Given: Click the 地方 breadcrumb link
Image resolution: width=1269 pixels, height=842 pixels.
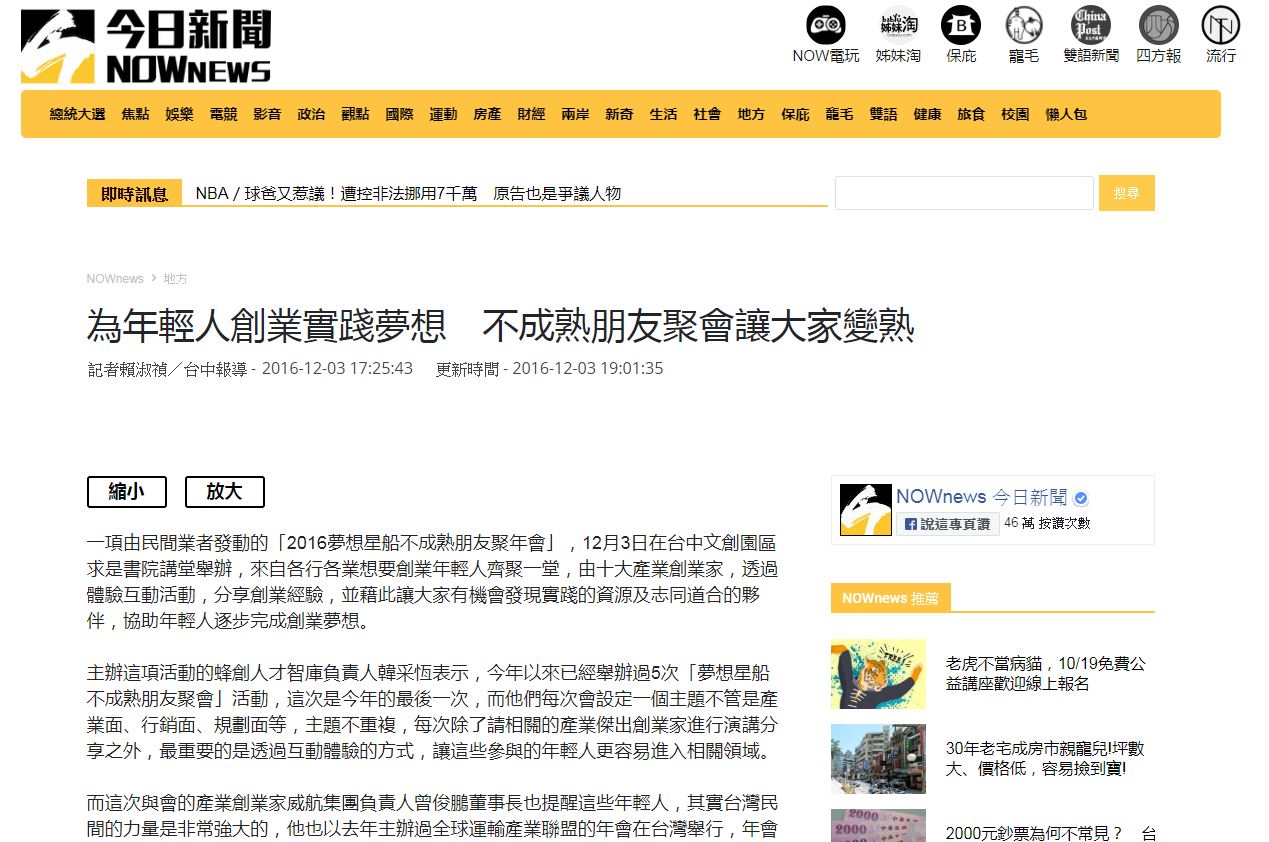Looking at the screenshot, I should [x=175, y=279].
